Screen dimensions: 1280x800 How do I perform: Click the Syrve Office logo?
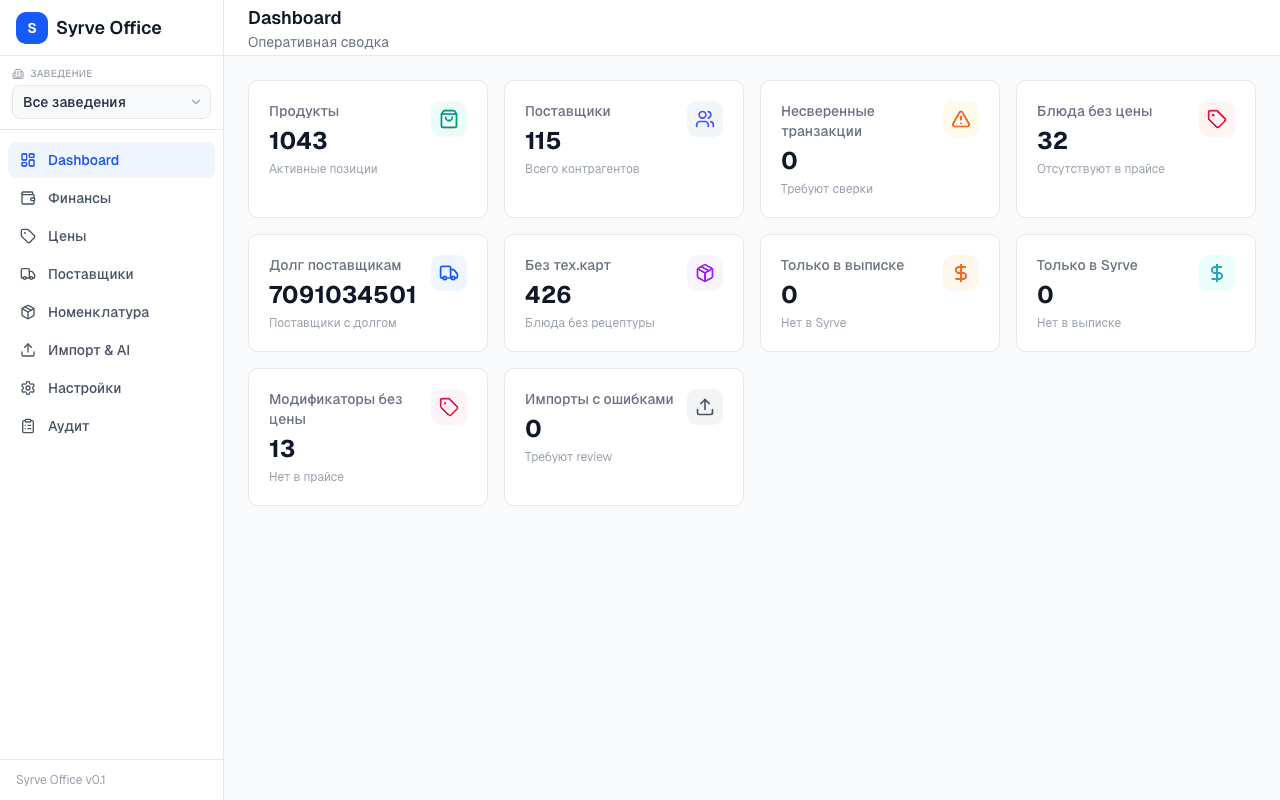click(x=32, y=28)
